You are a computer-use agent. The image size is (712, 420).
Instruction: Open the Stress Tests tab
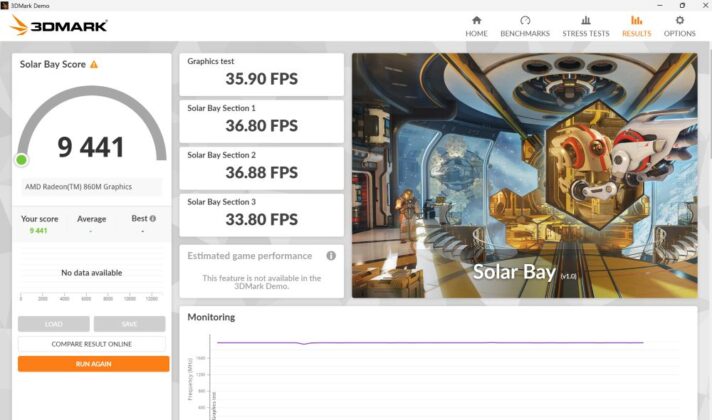(x=586, y=26)
